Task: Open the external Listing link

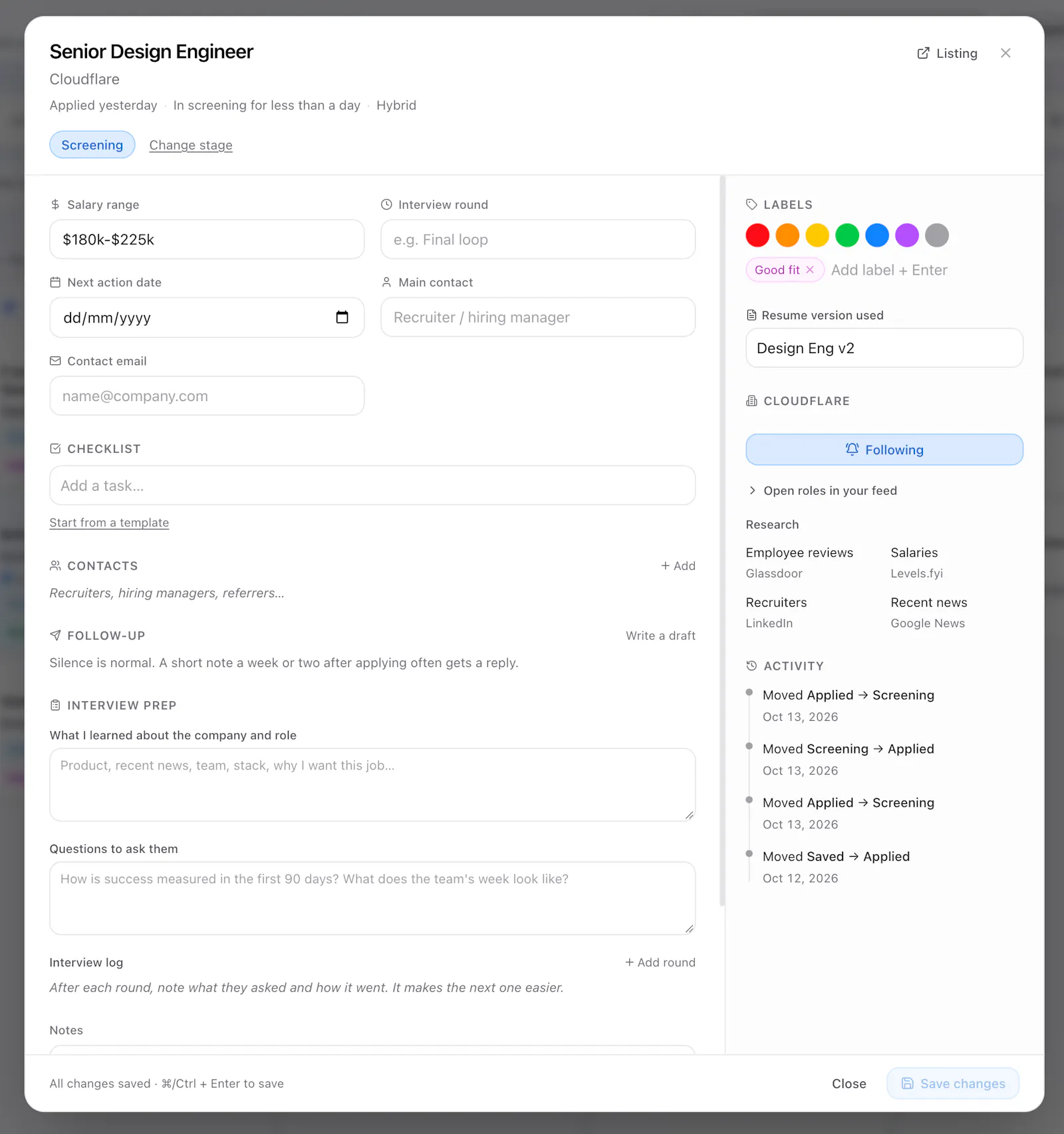Action: (x=947, y=53)
